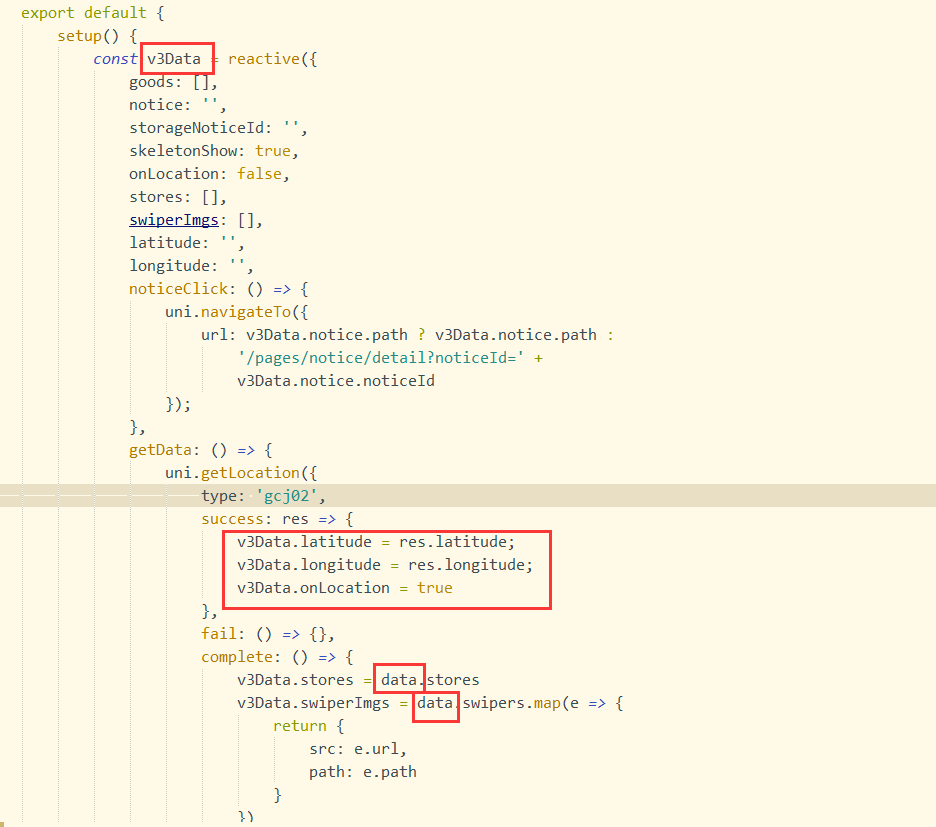
Task: Click the 'path: e.path' line
Action: (x=362, y=771)
